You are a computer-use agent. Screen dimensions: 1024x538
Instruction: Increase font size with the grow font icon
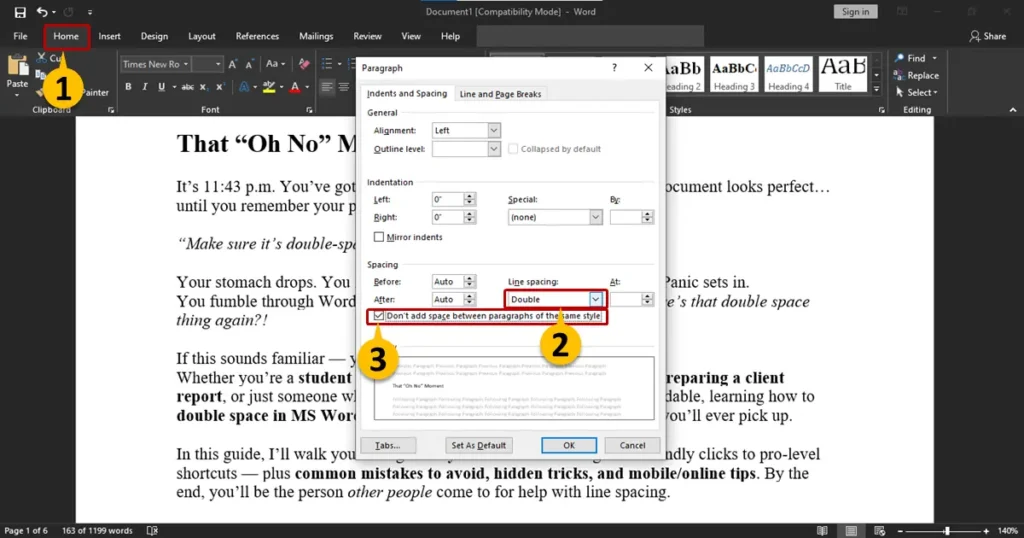(232, 64)
